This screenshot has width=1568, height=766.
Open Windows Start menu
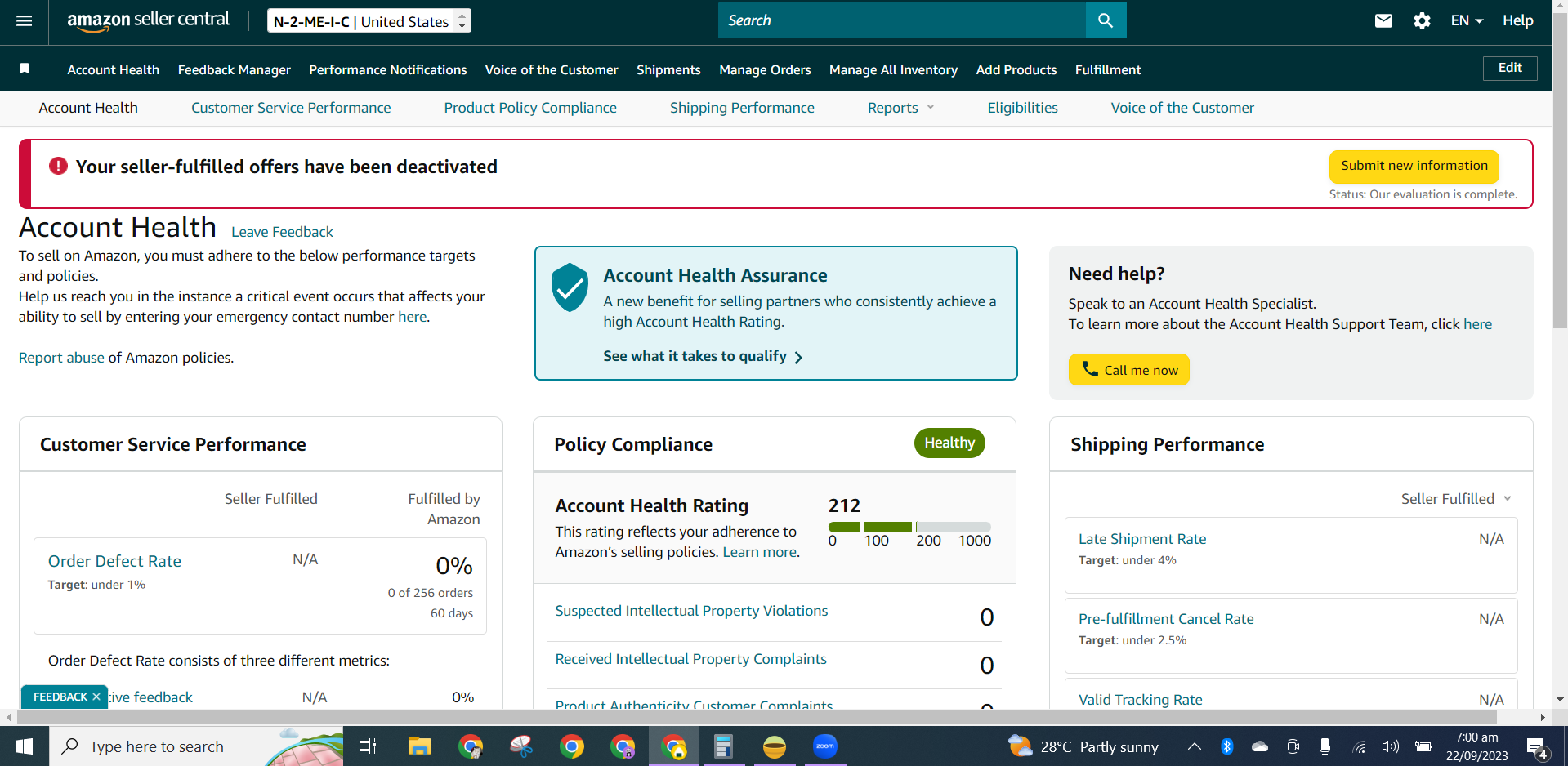[25, 746]
